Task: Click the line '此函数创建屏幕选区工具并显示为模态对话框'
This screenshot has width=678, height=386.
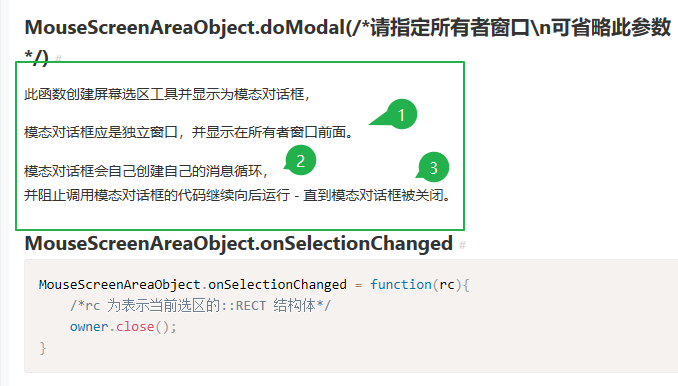Action: pos(167,94)
